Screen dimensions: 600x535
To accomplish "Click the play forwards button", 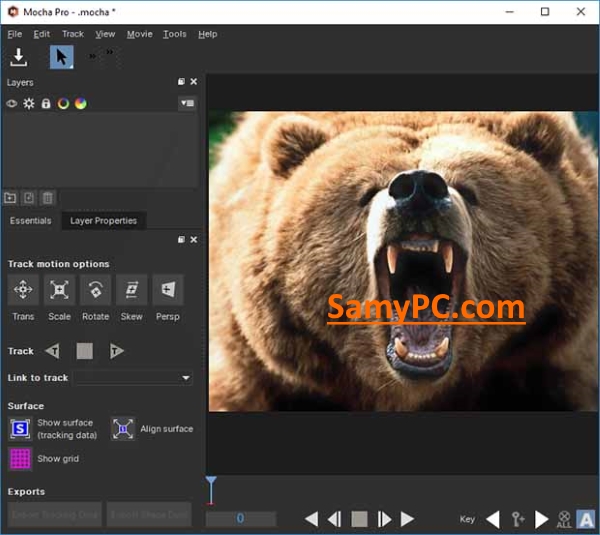I will tap(407, 519).
